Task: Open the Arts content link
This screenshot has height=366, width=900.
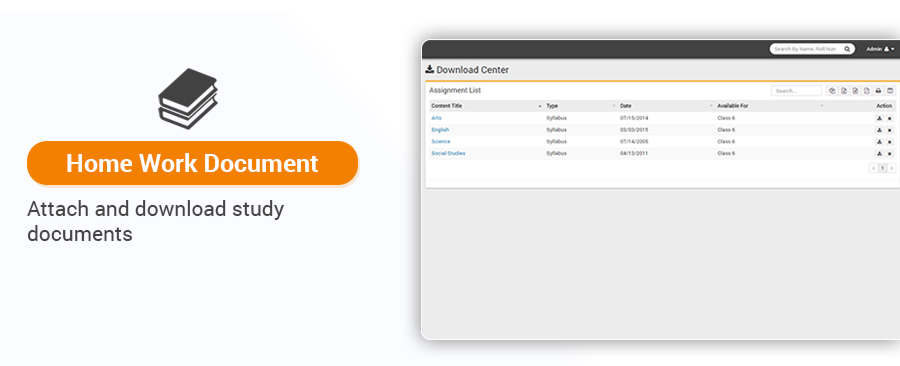Action: coord(436,118)
